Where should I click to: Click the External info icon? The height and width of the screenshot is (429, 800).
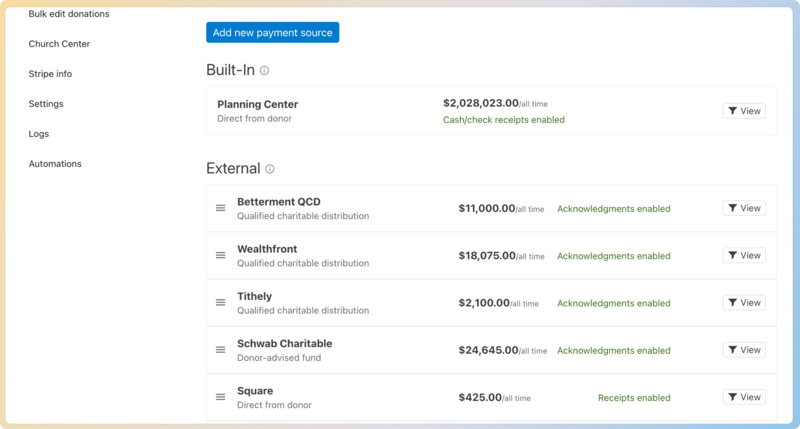[270, 169]
